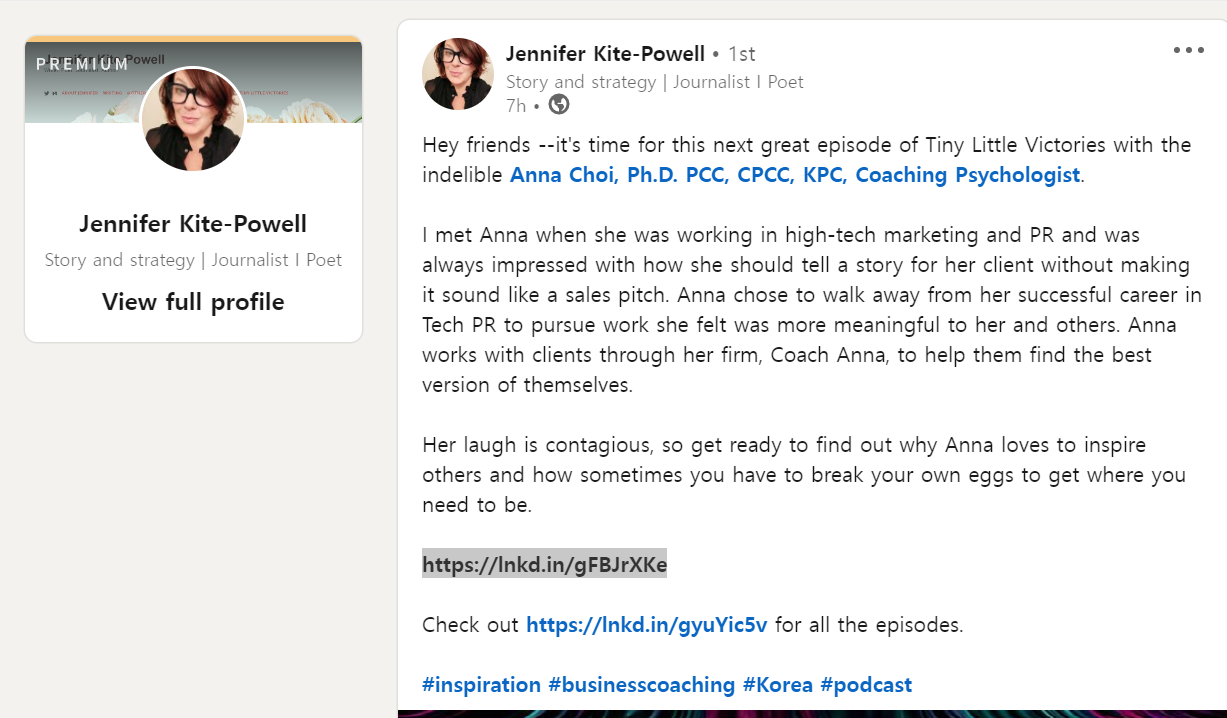The image size is (1227, 718).
Task: Open Jennifer Kite-Powell name in sidebar card
Action: [x=193, y=224]
